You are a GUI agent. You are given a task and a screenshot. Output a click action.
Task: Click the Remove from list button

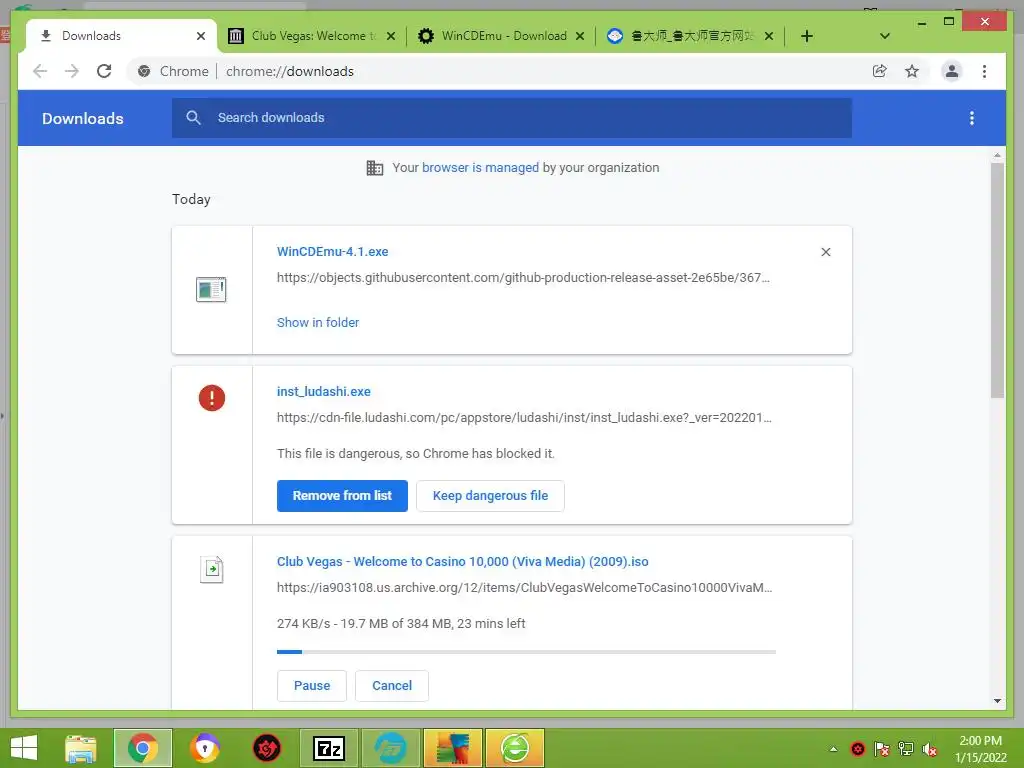[342, 496]
